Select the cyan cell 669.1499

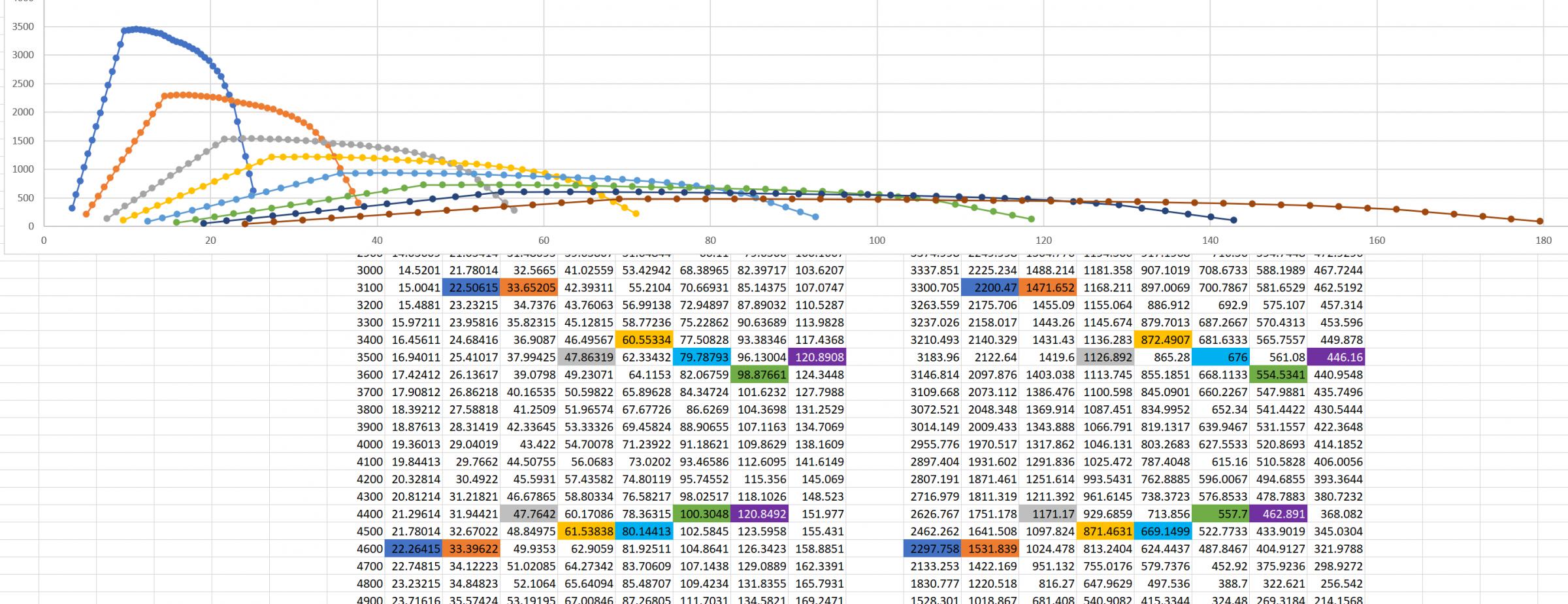pos(1163,531)
